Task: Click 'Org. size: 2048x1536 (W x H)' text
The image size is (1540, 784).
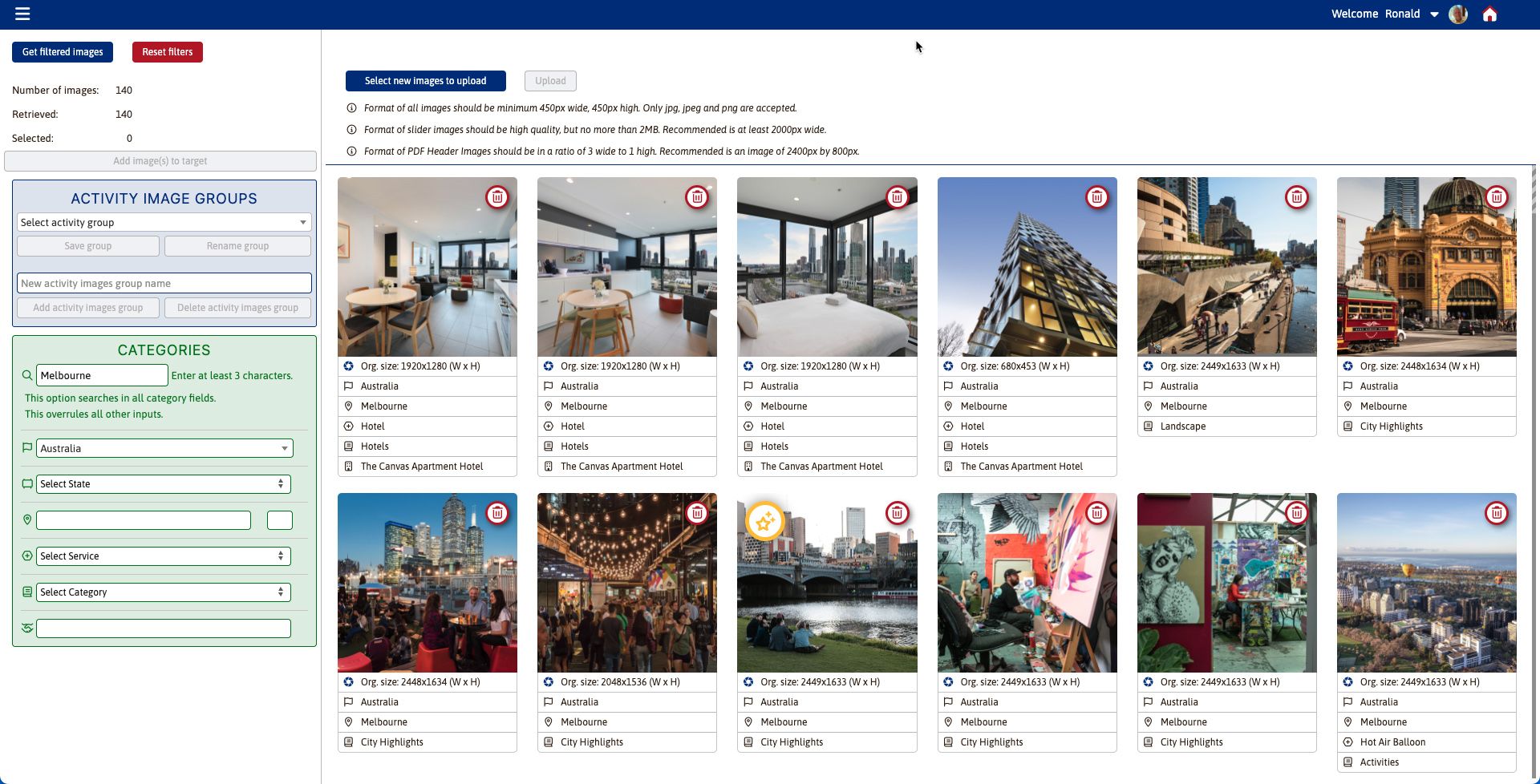Action: pyautogui.click(x=620, y=682)
